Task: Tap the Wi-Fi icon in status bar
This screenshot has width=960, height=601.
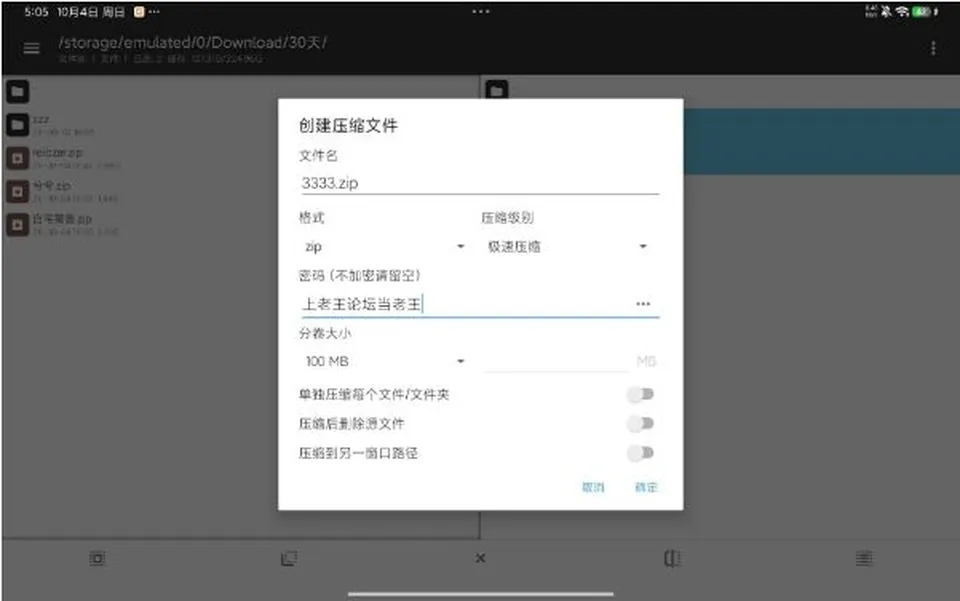Action: coord(902,12)
